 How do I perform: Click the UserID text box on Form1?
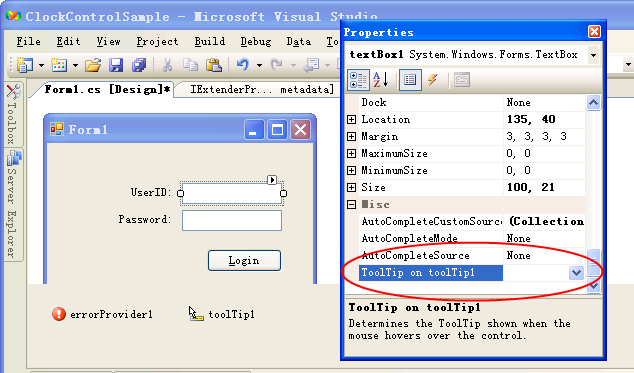click(x=232, y=193)
